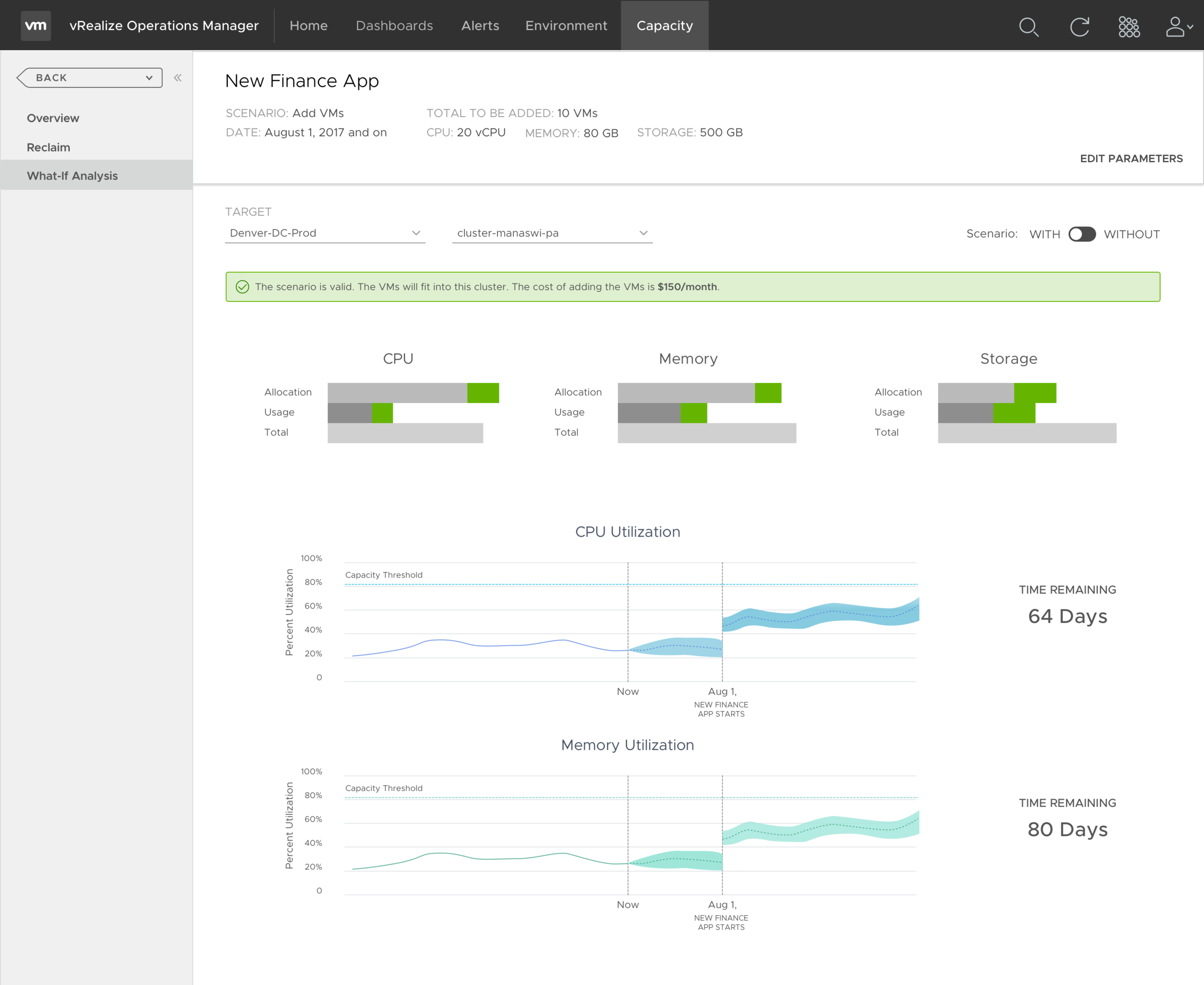This screenshot has width=1204, height=985.
Task: Click the Aug 1 marker on CPU chart
Action: point(722,692)
